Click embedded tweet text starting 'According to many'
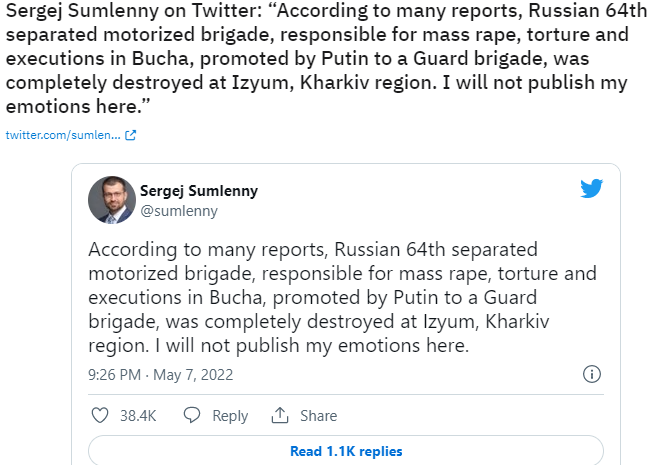The image size is (670, 465). [x=342, y=297]
